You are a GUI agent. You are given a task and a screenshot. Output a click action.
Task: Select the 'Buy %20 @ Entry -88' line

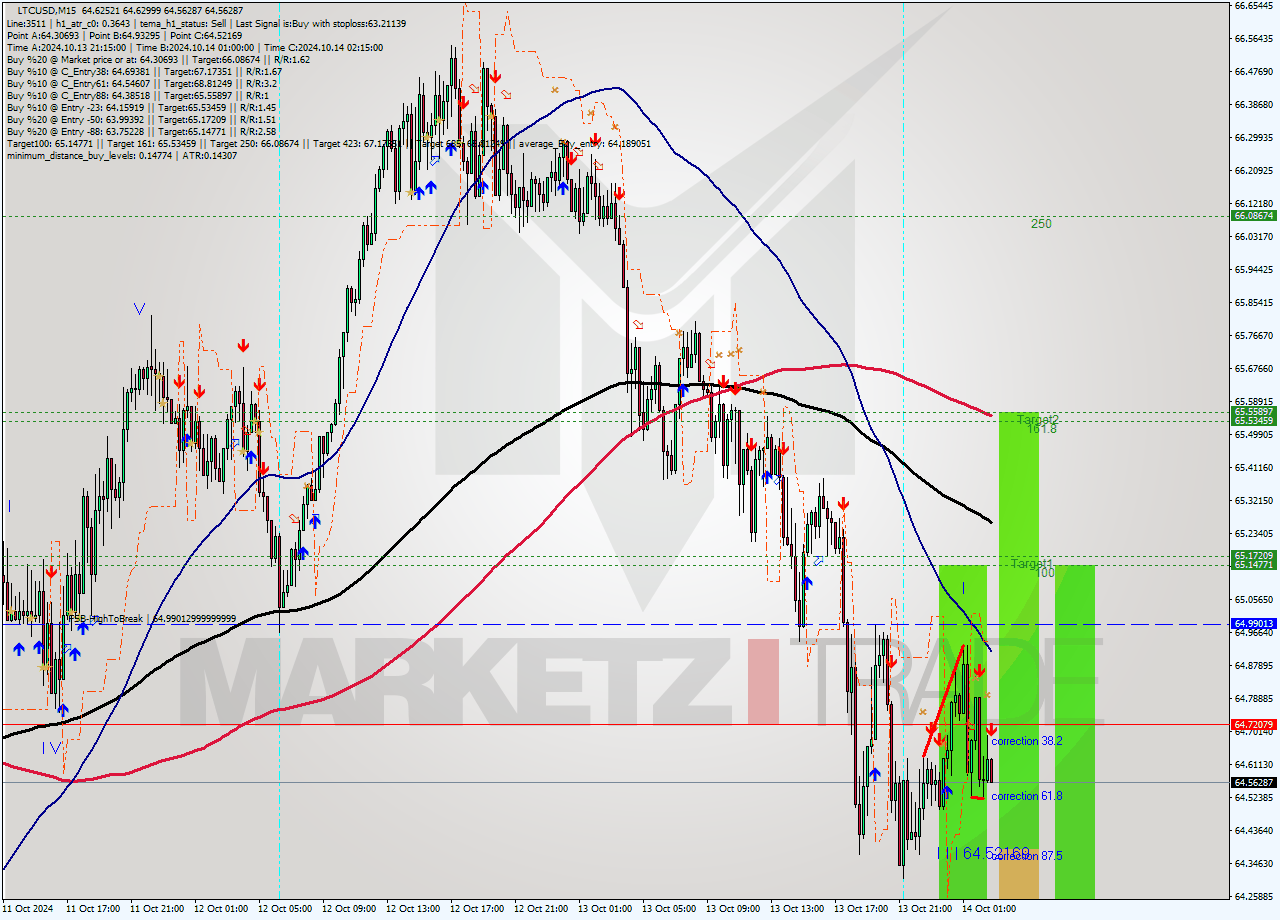141,131
